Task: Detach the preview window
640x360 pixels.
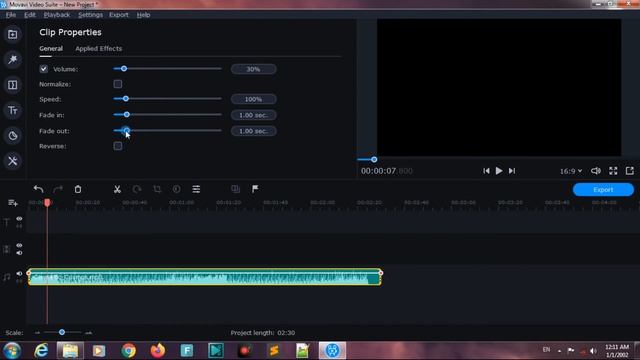Action: click(630, 171)
